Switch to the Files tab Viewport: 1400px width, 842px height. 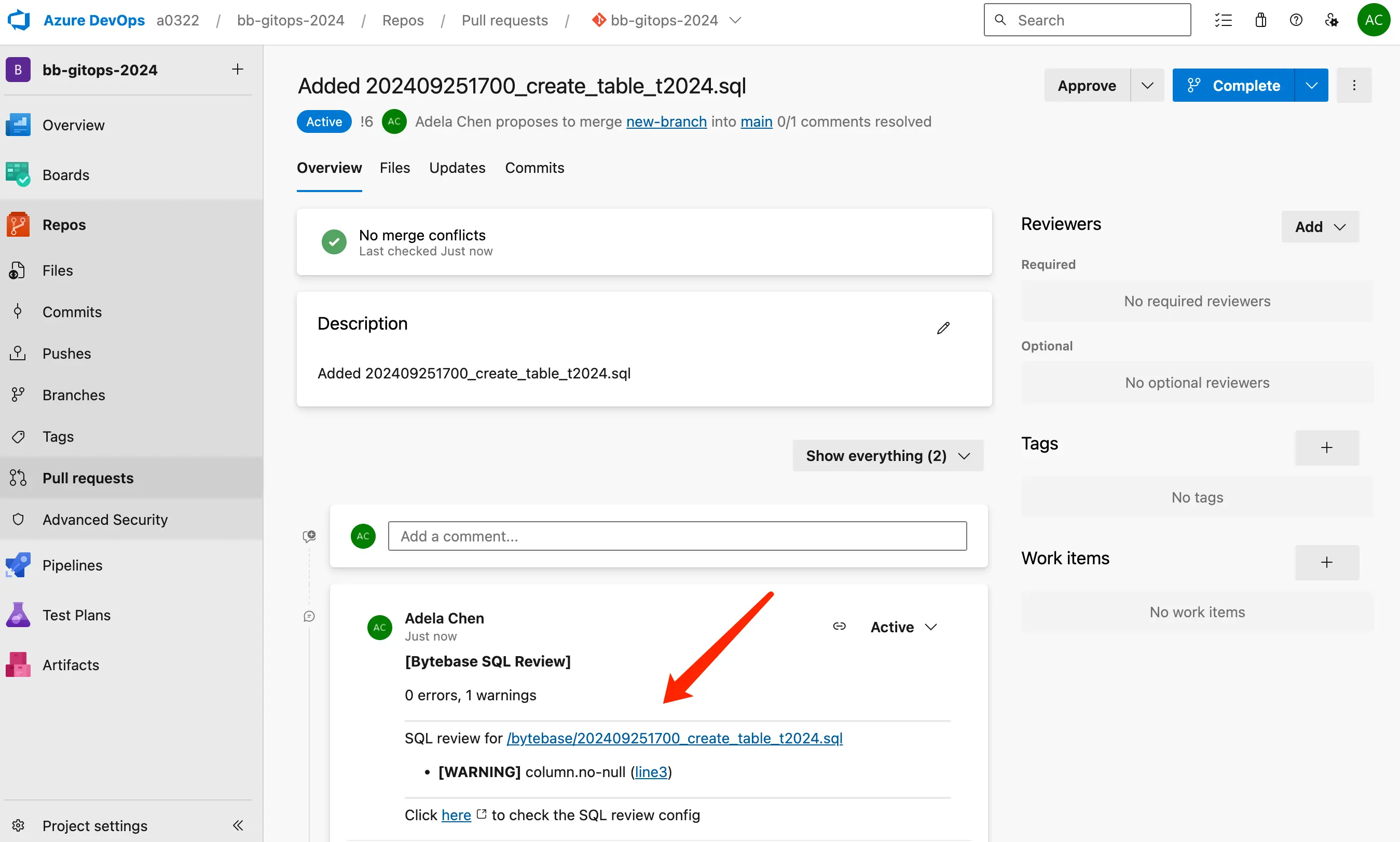(395, 168)
